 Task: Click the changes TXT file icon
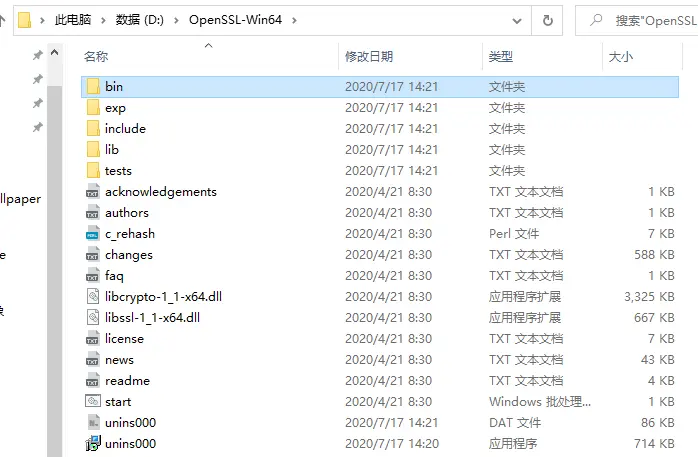tap(93, 254)
